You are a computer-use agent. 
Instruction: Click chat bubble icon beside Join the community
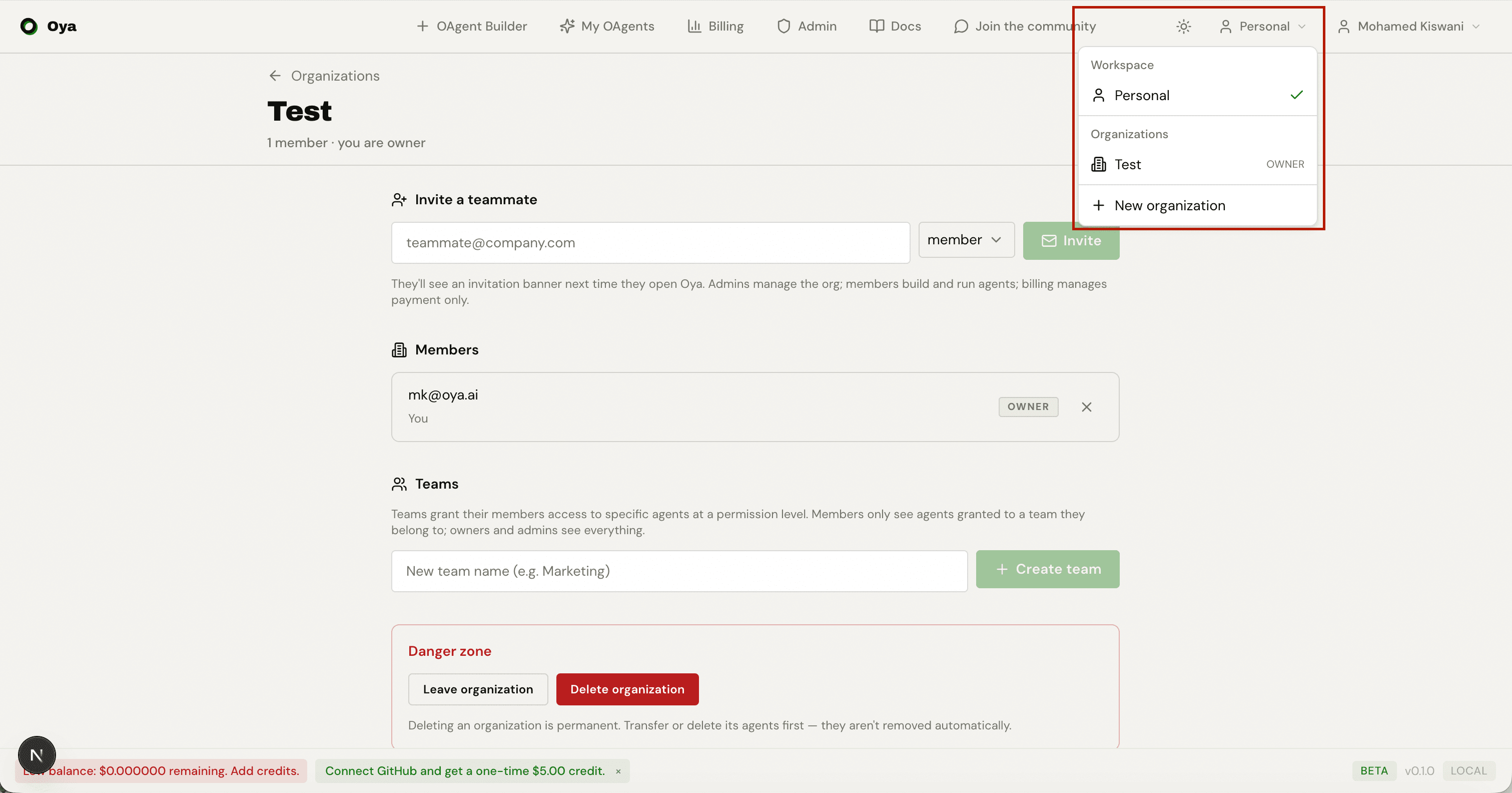(961, 27)
